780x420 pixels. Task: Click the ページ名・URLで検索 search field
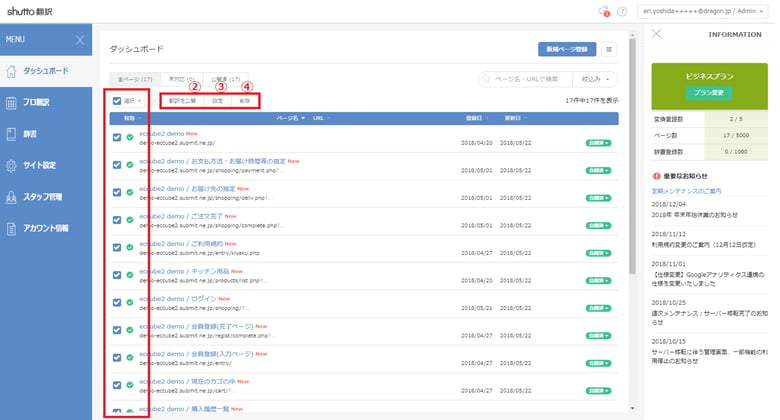tap(526, 79)
